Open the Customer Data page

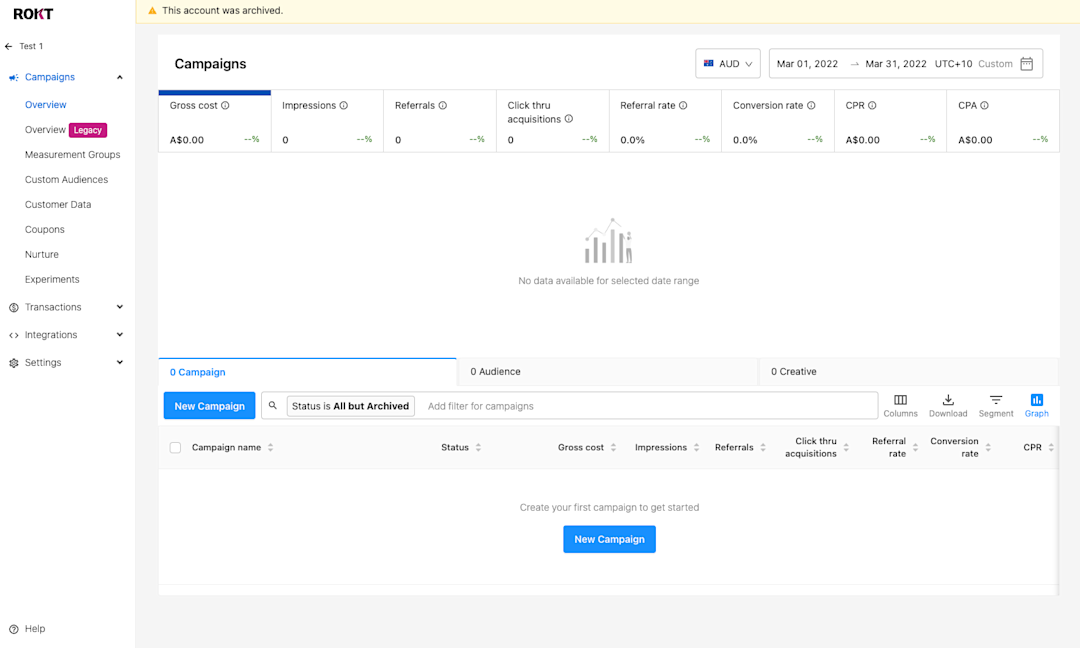click(x=58, y=205)
